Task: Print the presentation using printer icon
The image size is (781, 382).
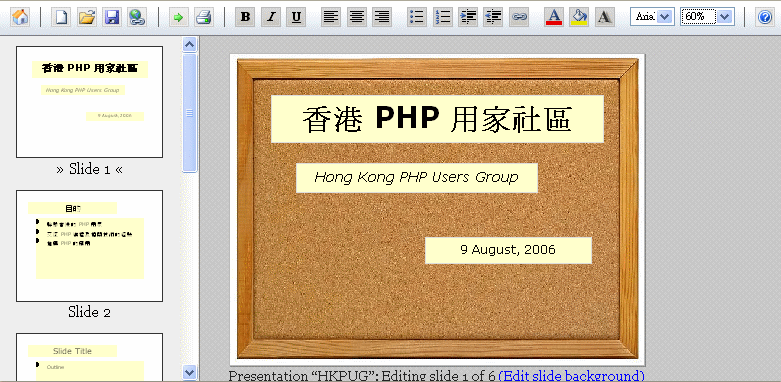Action: click(204, 17)
